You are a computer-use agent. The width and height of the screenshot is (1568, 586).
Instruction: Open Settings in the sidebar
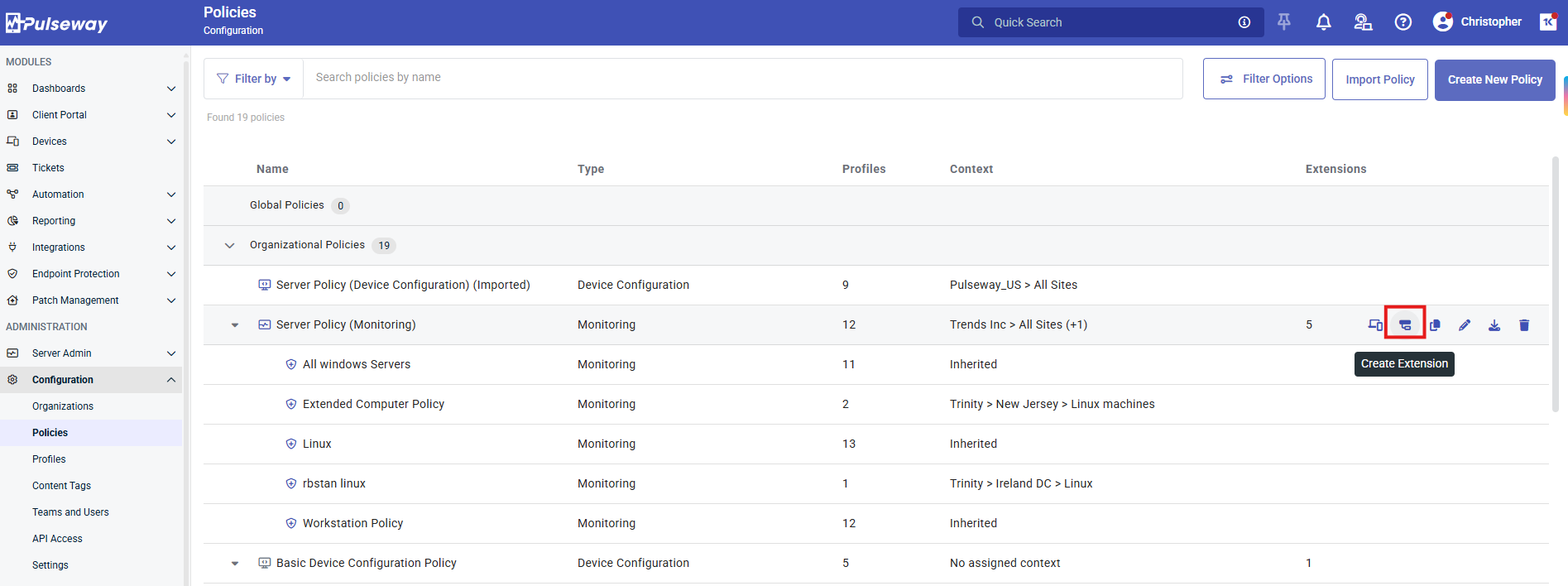50,565
